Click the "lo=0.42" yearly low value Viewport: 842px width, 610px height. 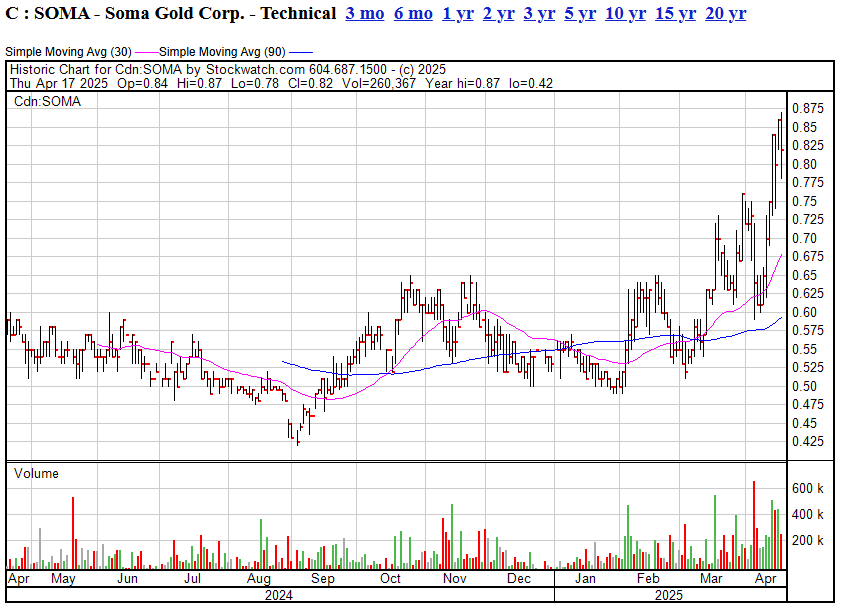[531, 83]
